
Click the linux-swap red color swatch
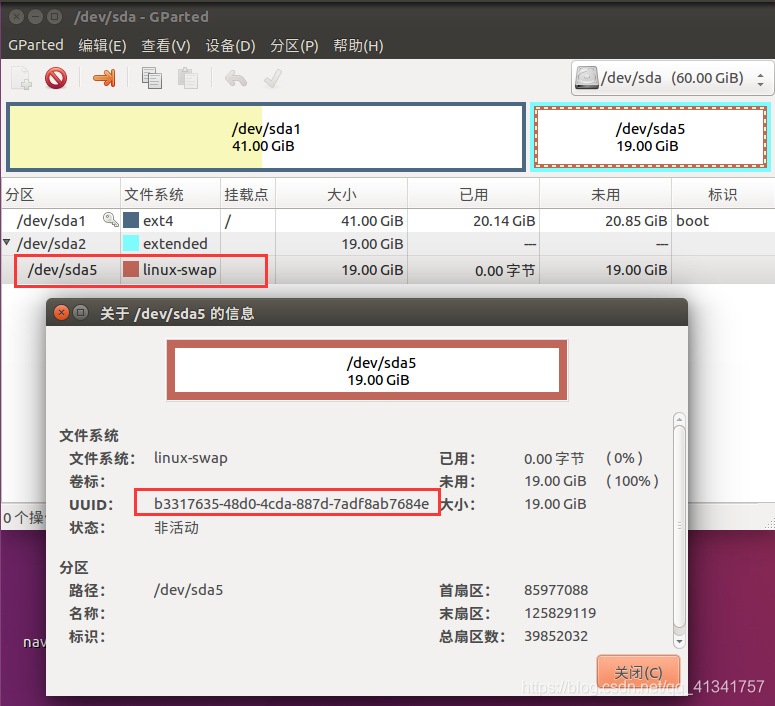[x=130, y=269]
